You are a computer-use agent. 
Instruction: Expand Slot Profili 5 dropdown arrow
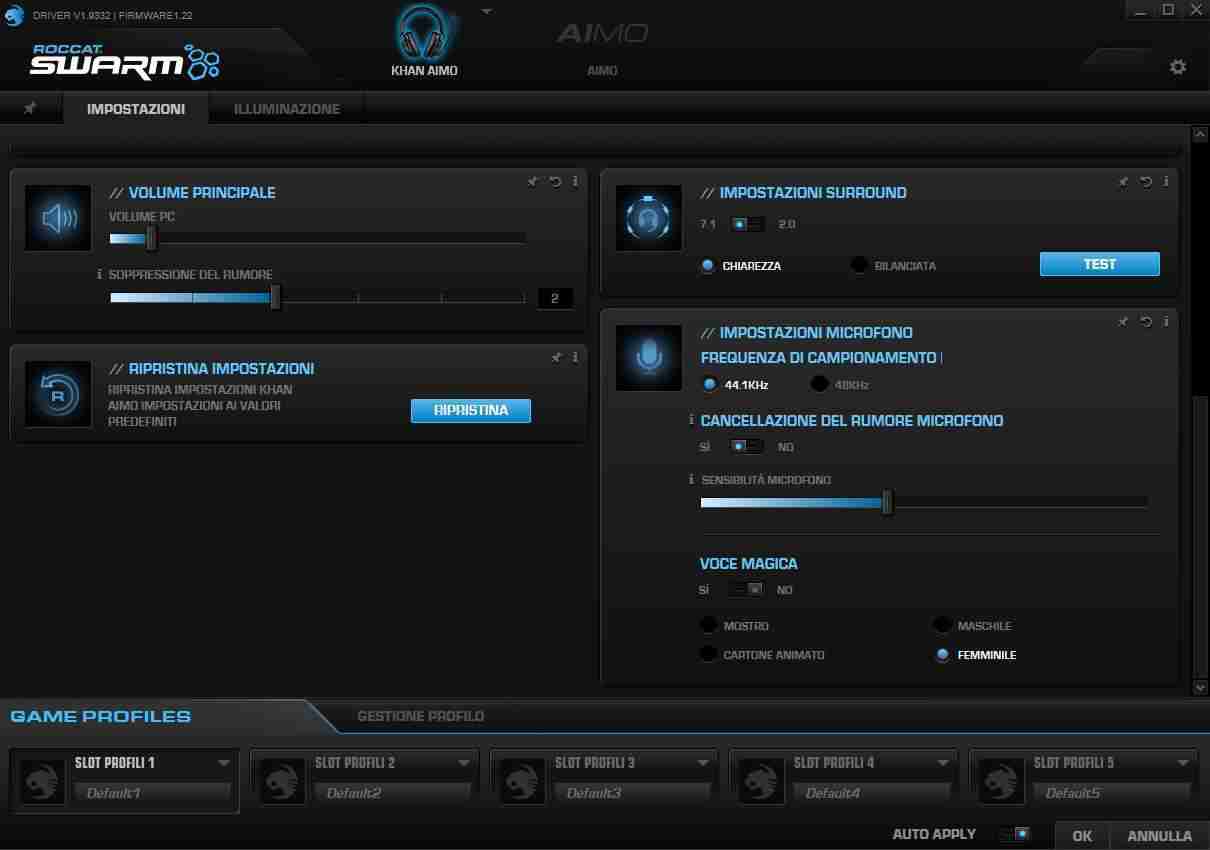1182,763
